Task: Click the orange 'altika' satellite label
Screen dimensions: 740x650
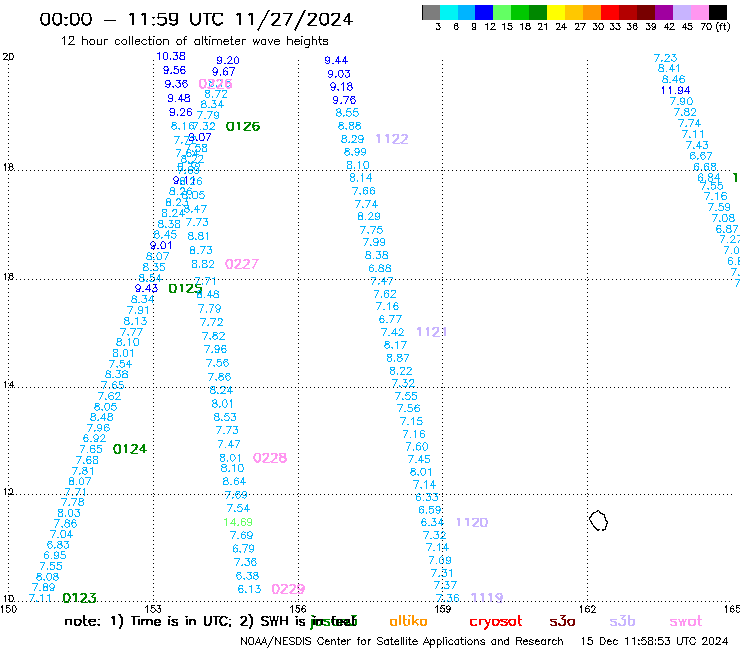Action: (x=408, y=621)
